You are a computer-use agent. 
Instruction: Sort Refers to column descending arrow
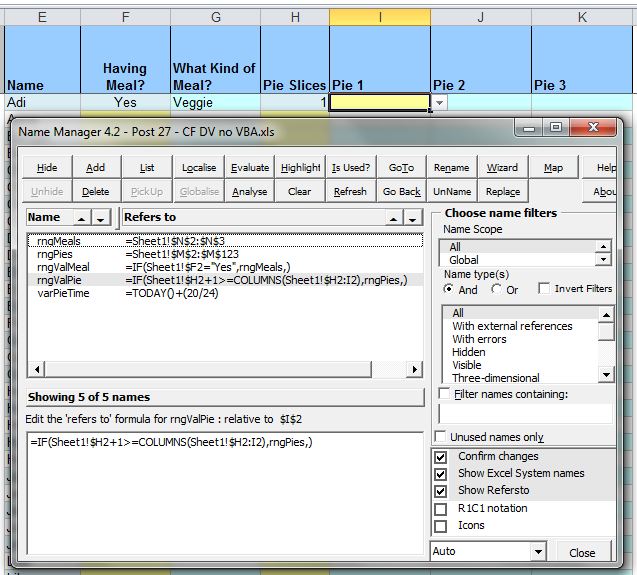point(413,218)
